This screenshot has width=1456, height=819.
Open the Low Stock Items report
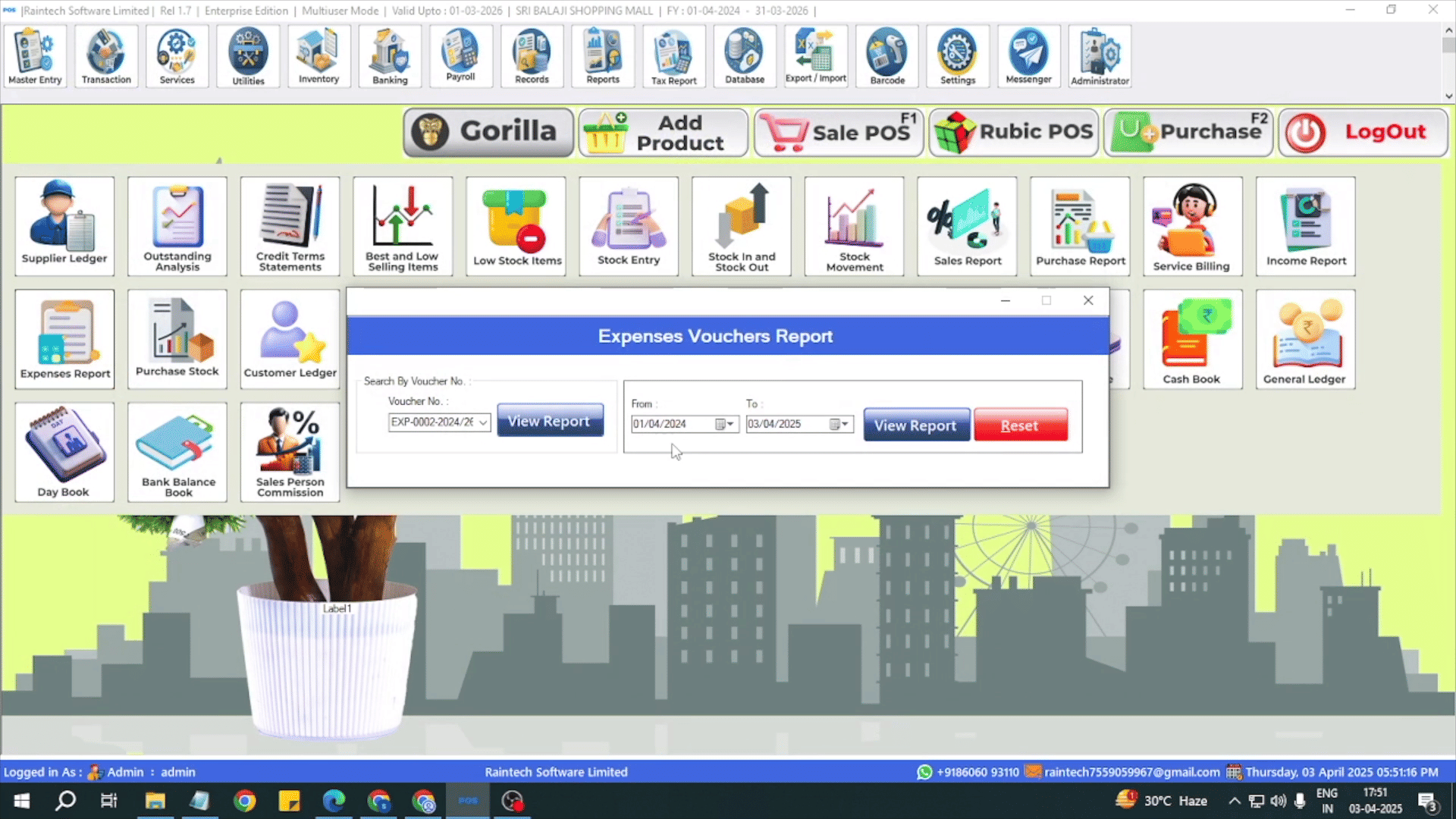[516, 226]
